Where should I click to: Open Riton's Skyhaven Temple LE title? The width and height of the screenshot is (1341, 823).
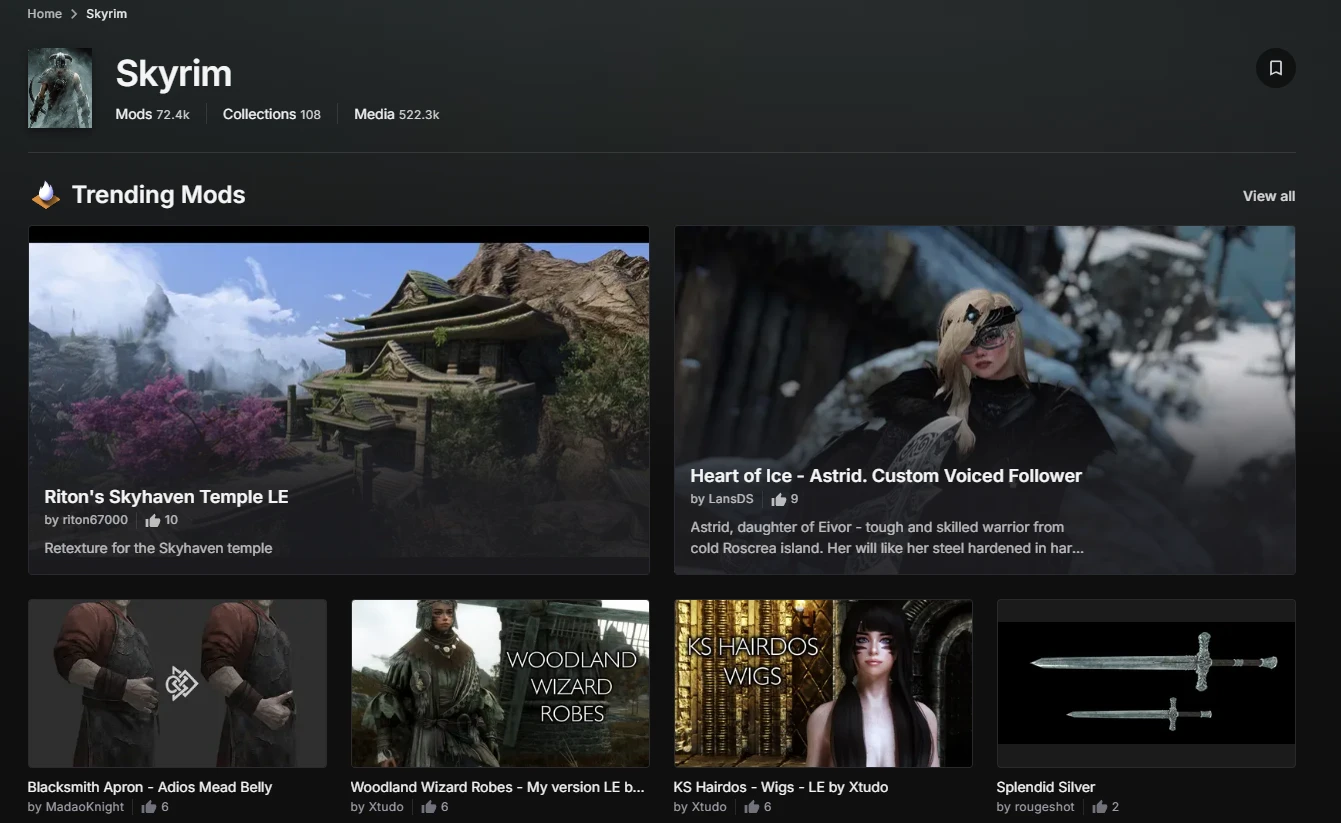pos(166,497)
